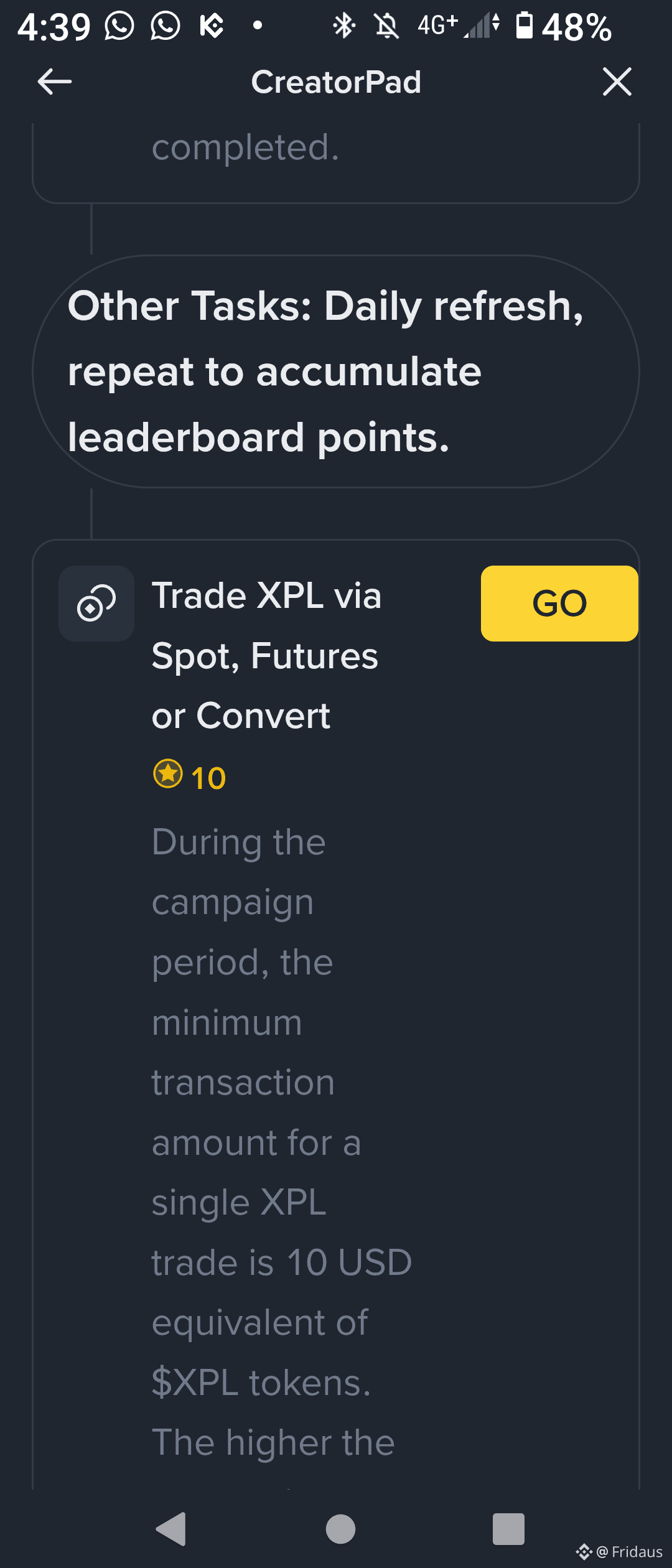The width and height of the screenshot is (672, 1568).
Task: Tap the CreatorPad page title
Action: [336, 82]
